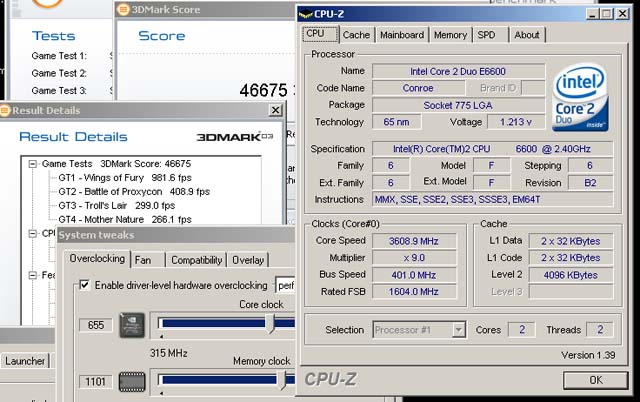This screenshot has height=402, width=640.
Task: Select GT4 - Mother Nature result row
Action: (125, 220)
